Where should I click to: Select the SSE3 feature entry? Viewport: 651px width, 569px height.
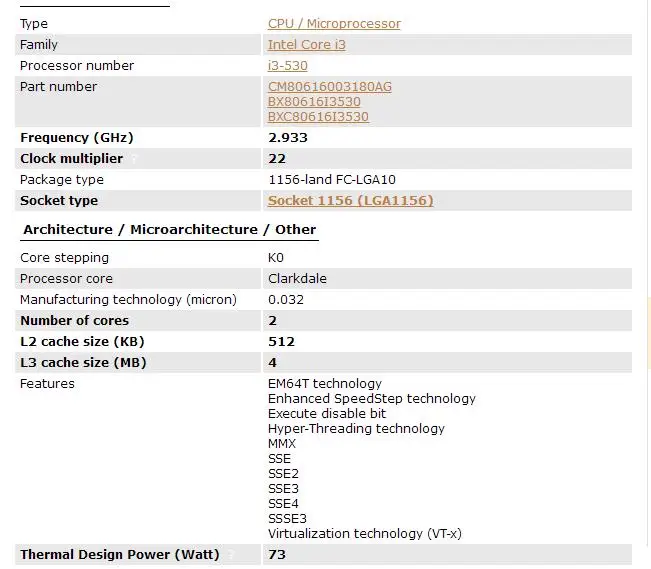(283, 488)
